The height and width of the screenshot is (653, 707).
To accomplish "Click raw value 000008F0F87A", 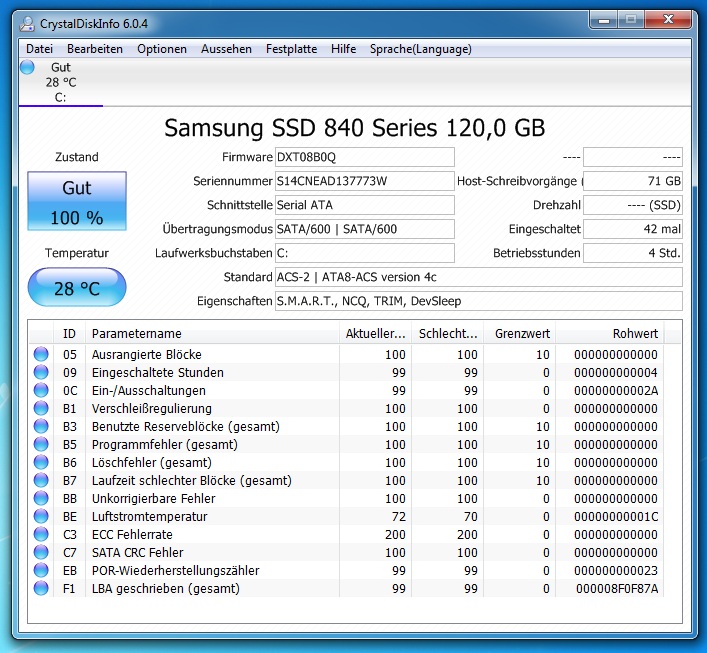I will 617,589.
